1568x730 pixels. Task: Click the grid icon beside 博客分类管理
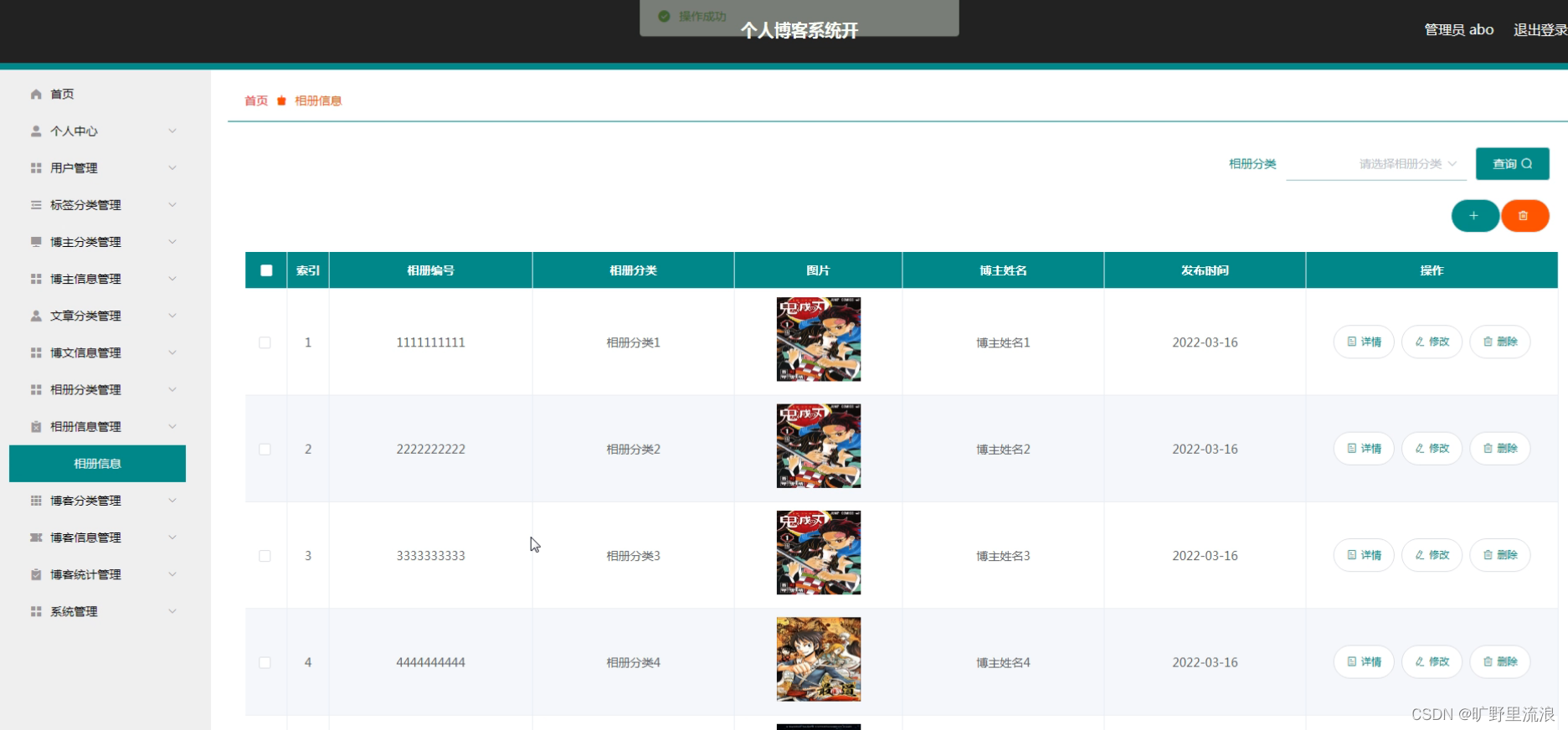36,501
